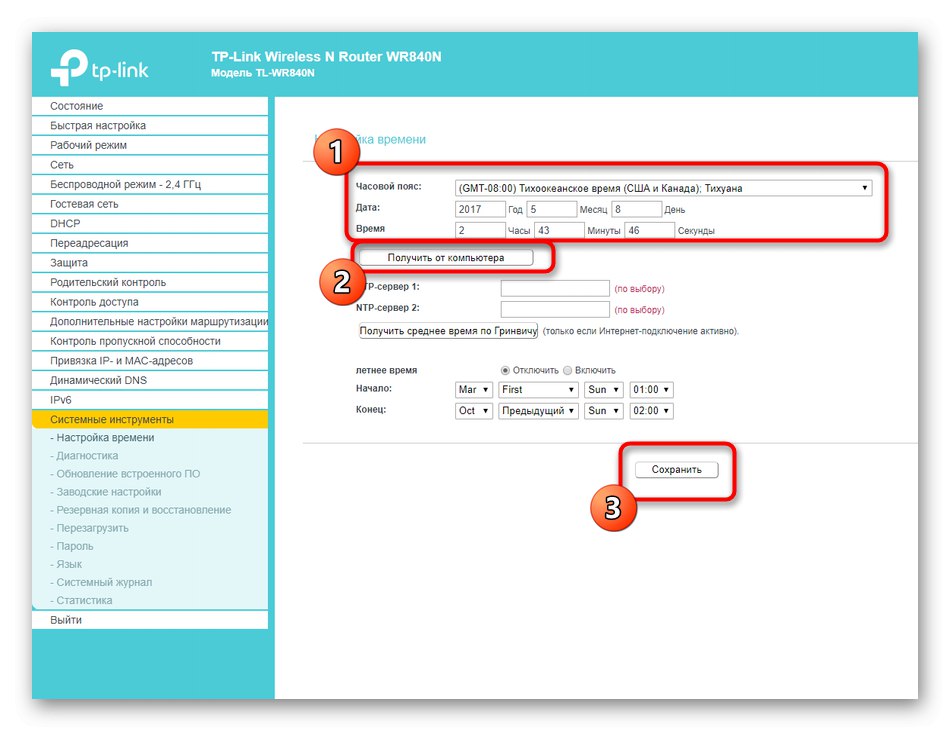Open the Конец time dropdown 02:00
The image size is (950, 731).
pyautogui.click(x=651, y=411)
